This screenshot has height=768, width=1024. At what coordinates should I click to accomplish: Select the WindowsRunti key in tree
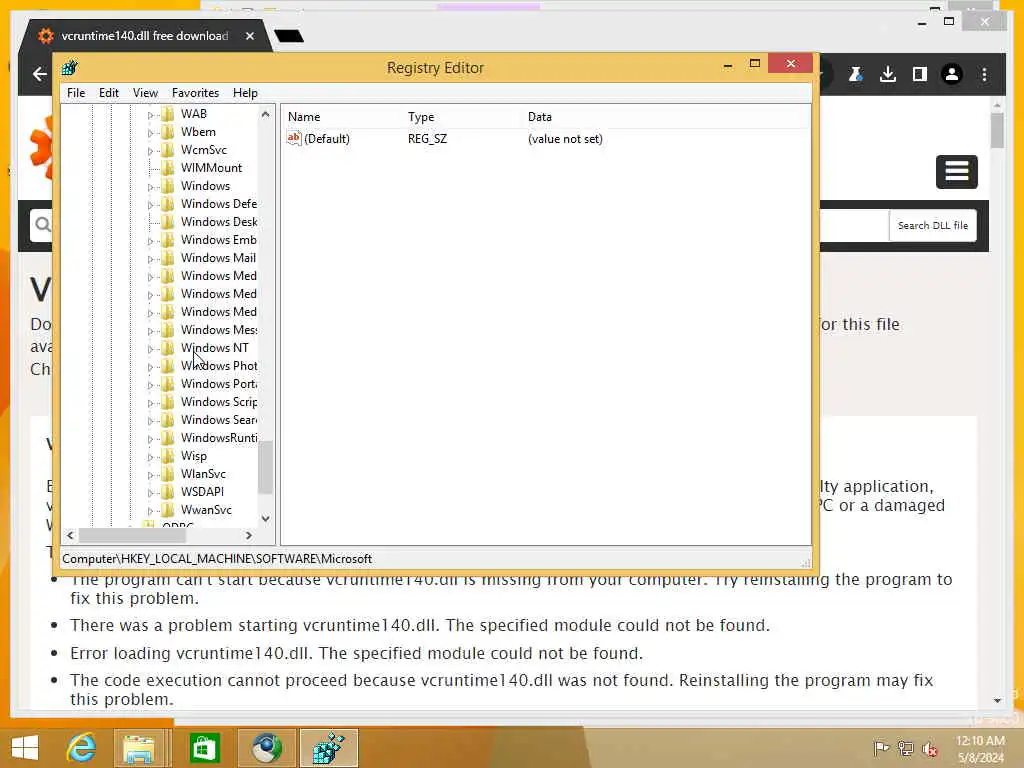tap(219, 438)
